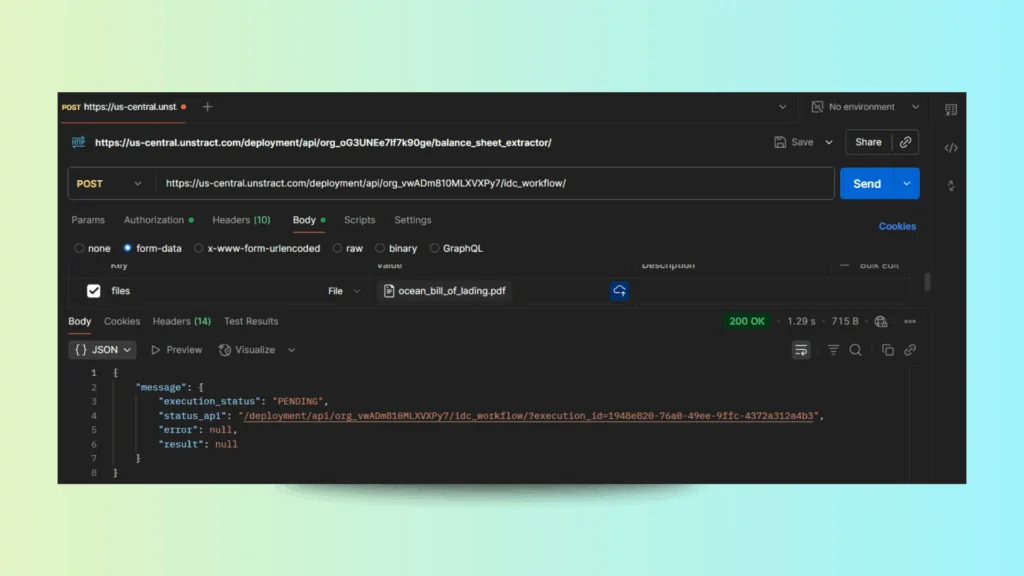Open response more options ellipsis
This screenshot has height=576, width=1024.
[x=910, y=321]
